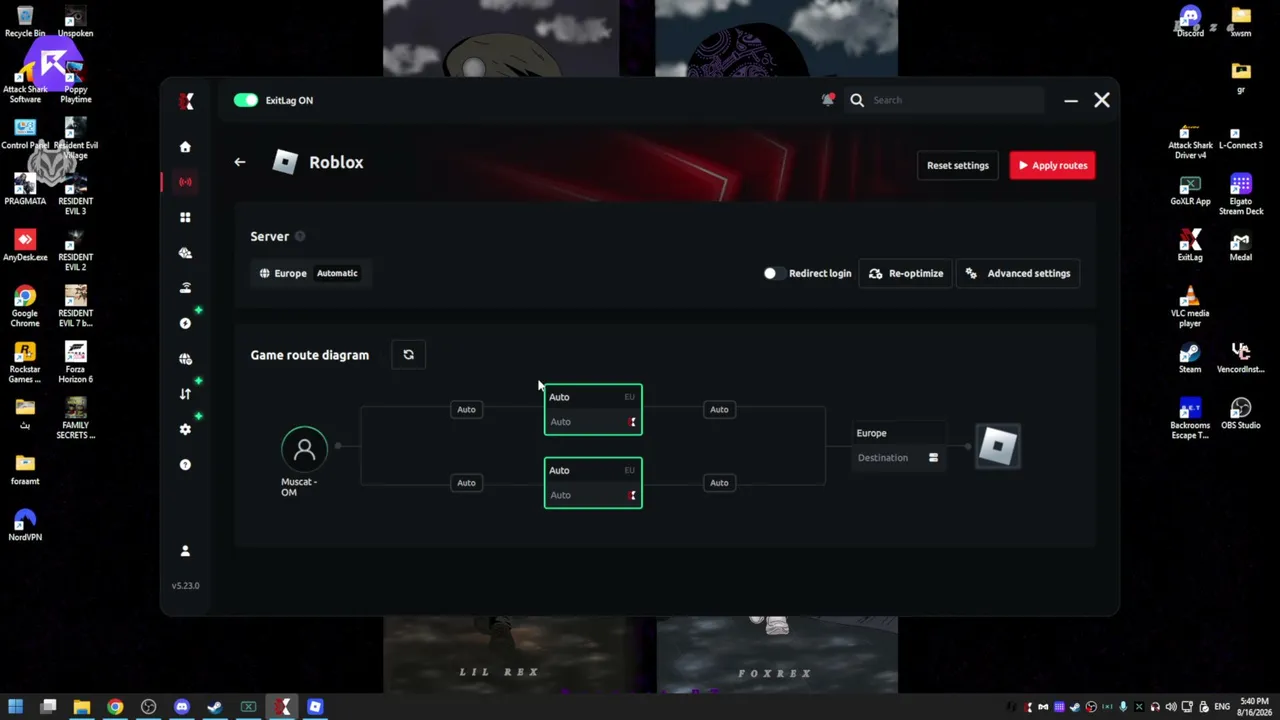Open the upper Auto EU route node
Screen dimensions: 1280x720
[593, 410]
